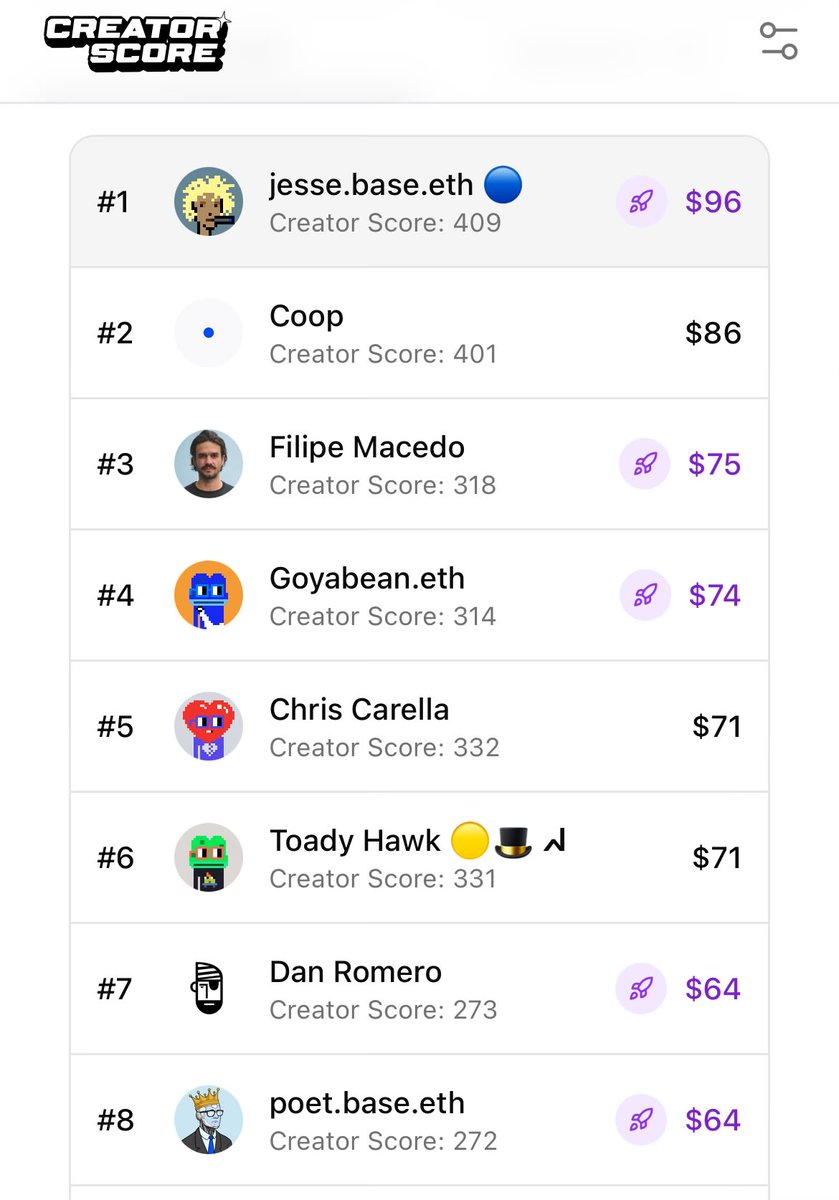Open the Coop profile name
The image size is (839, 1200).
click(x=307, y=317)
